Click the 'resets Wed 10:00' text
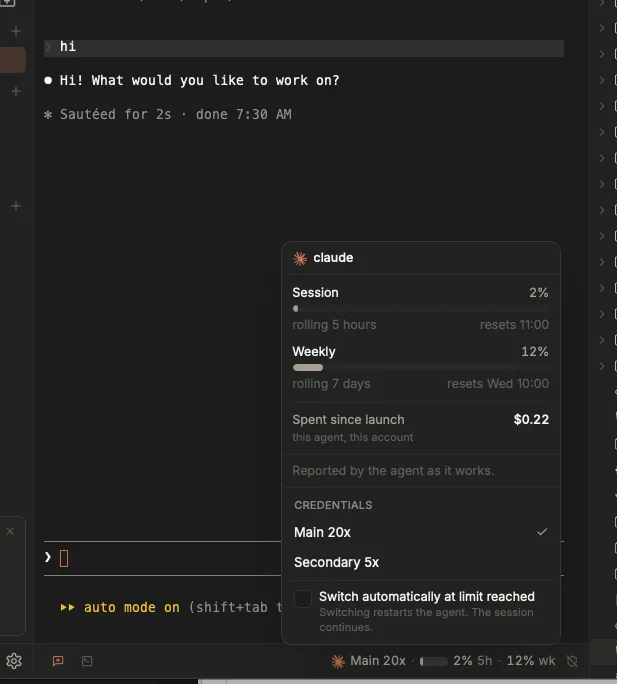This screenshot has width=617, height=684. click(x=497, y=383)
